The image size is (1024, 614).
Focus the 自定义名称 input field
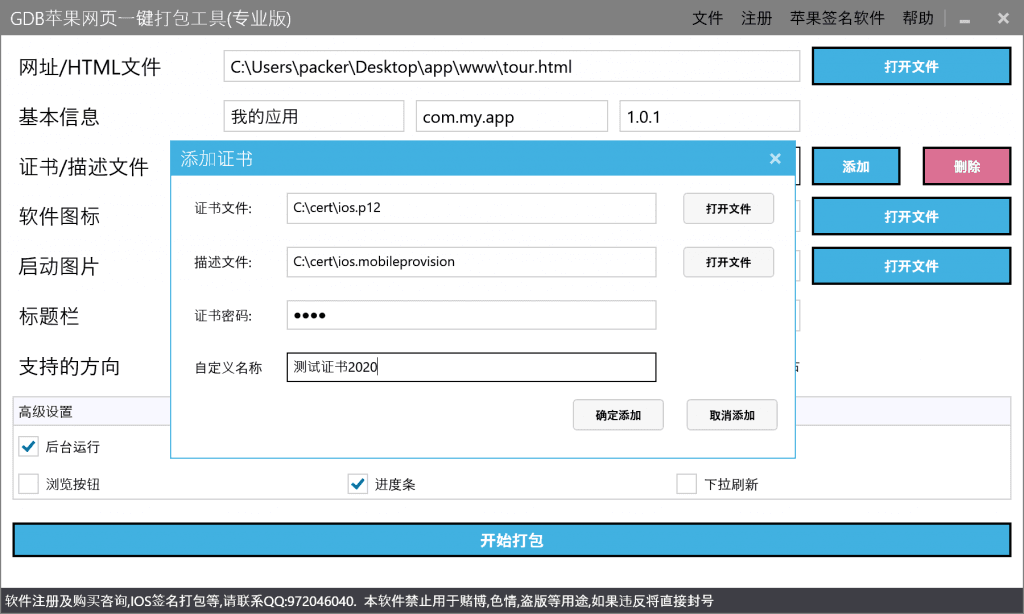[x=471, y=368]
